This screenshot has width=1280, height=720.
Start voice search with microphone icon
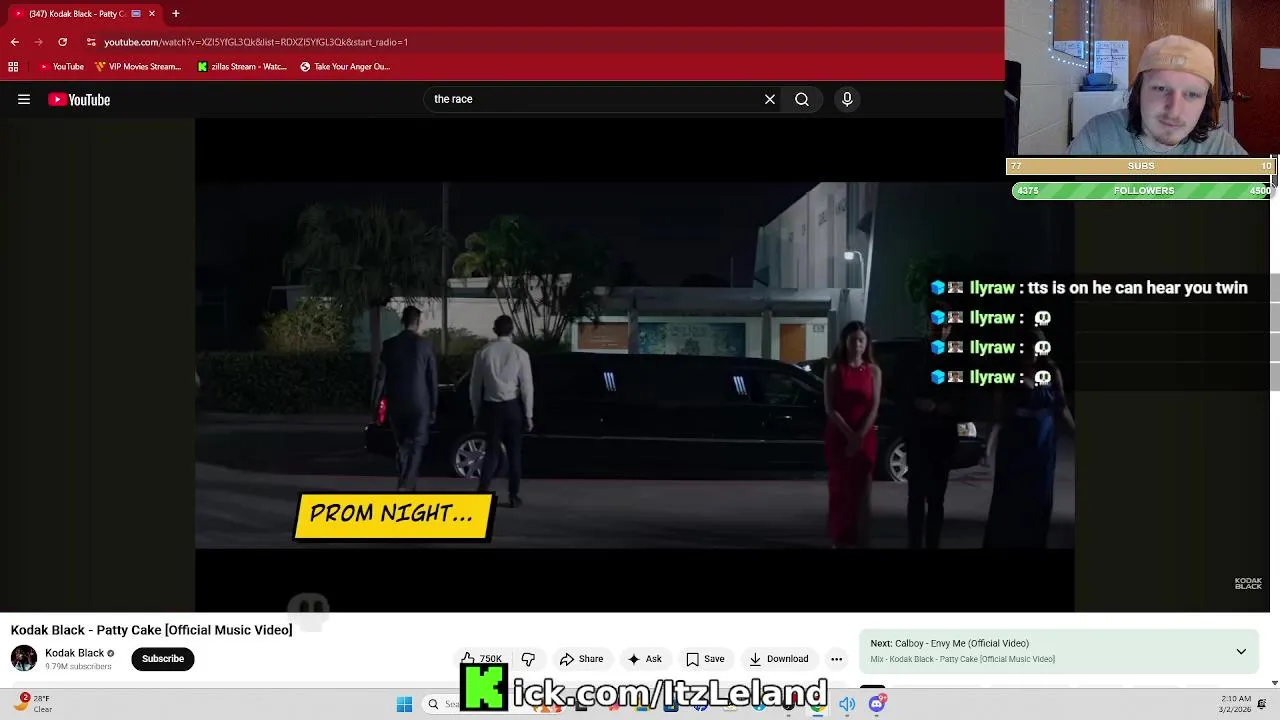pyautogui.click(x=847, y=99)
